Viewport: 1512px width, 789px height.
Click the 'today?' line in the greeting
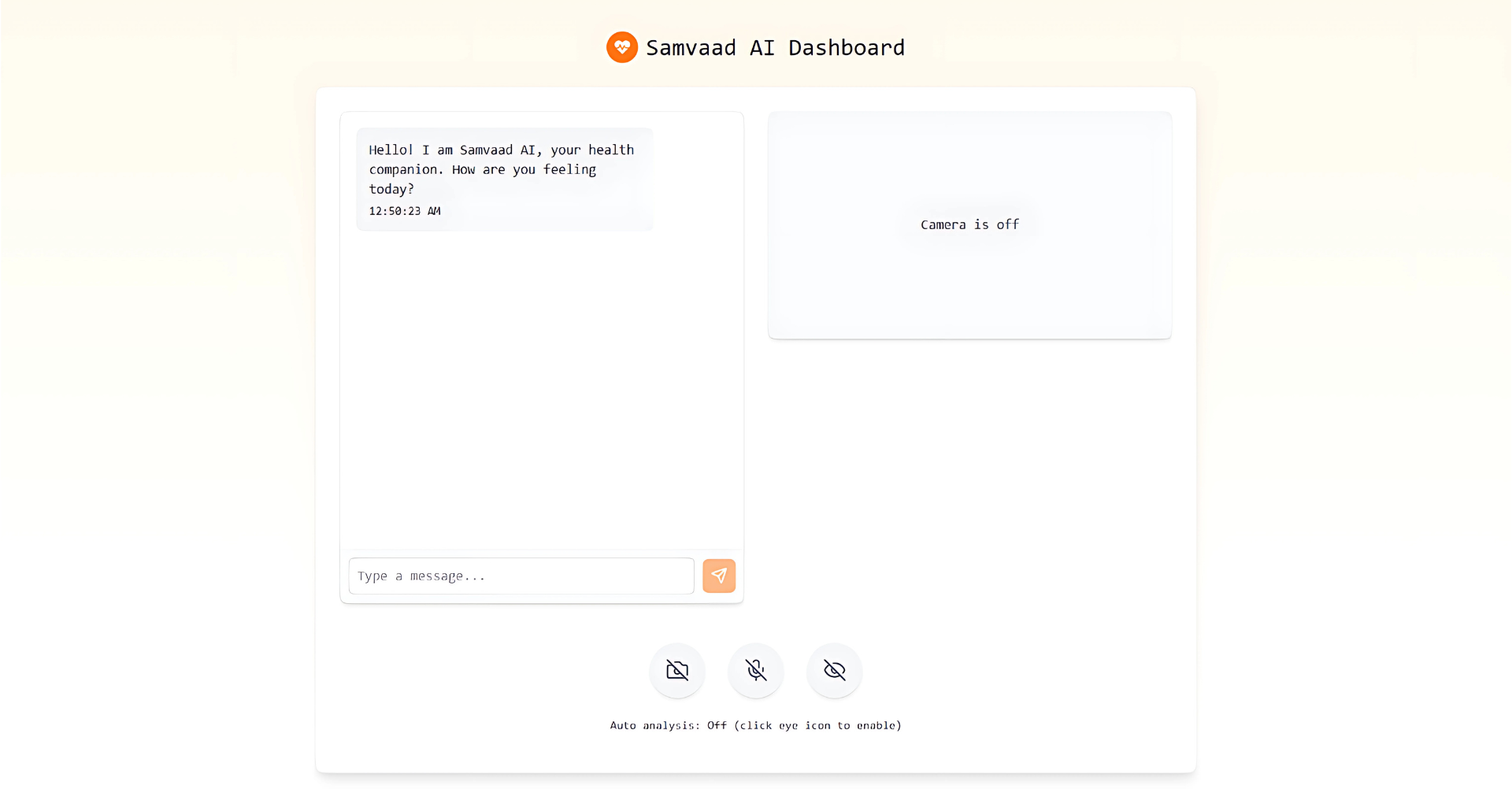[391, 189]
